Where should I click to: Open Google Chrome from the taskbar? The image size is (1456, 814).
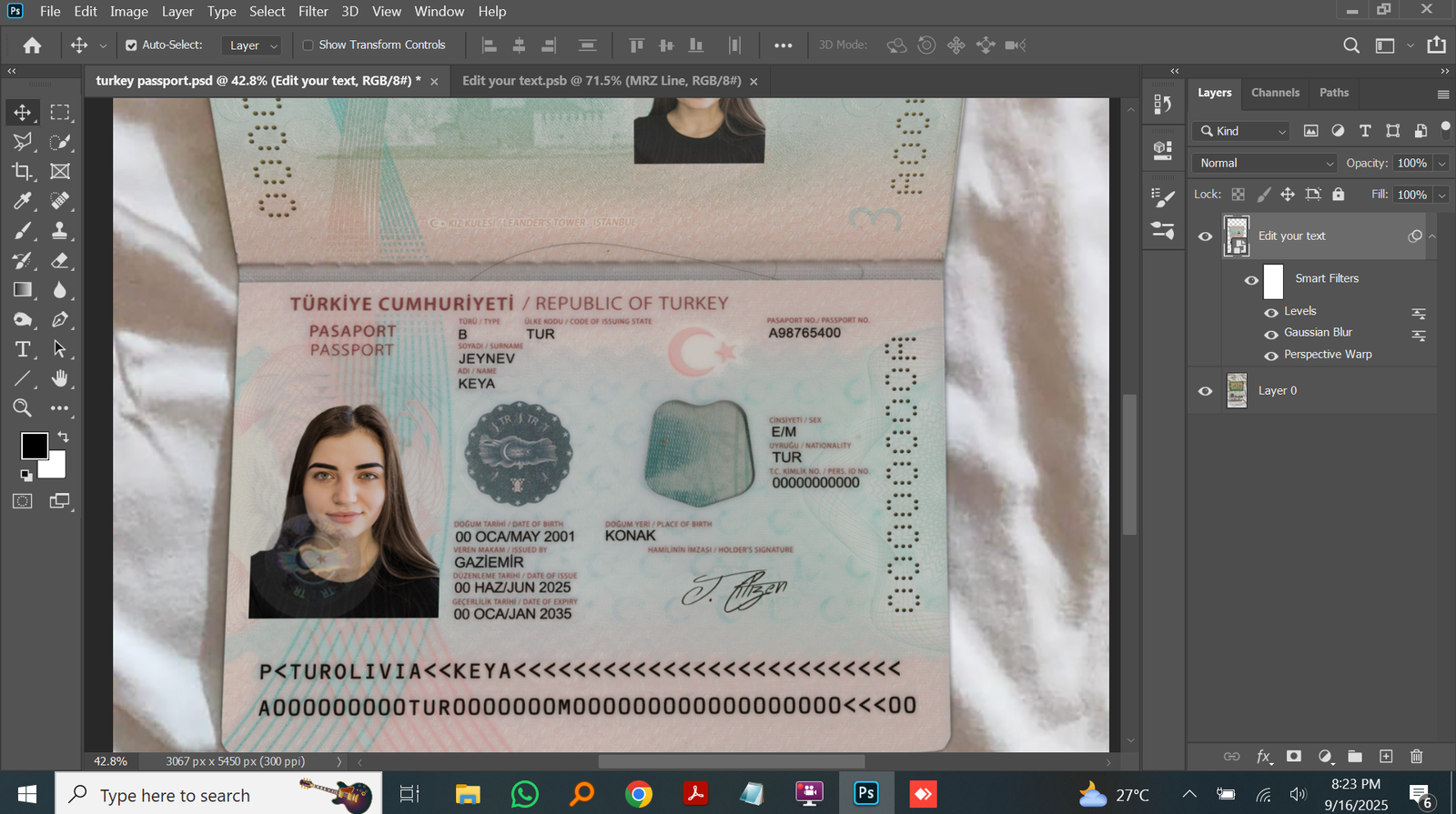point(638,794)
